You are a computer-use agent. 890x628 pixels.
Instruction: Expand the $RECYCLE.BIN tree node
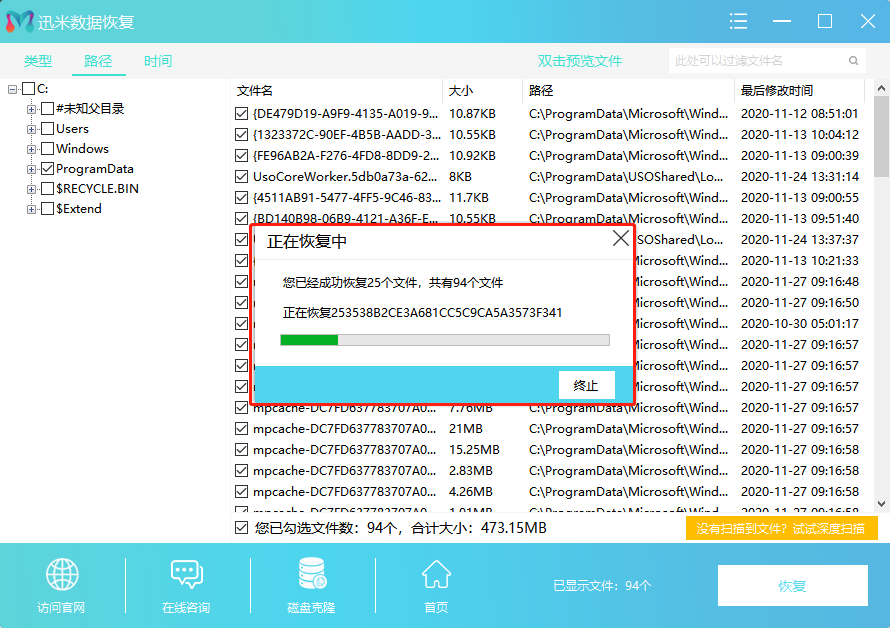32,189
